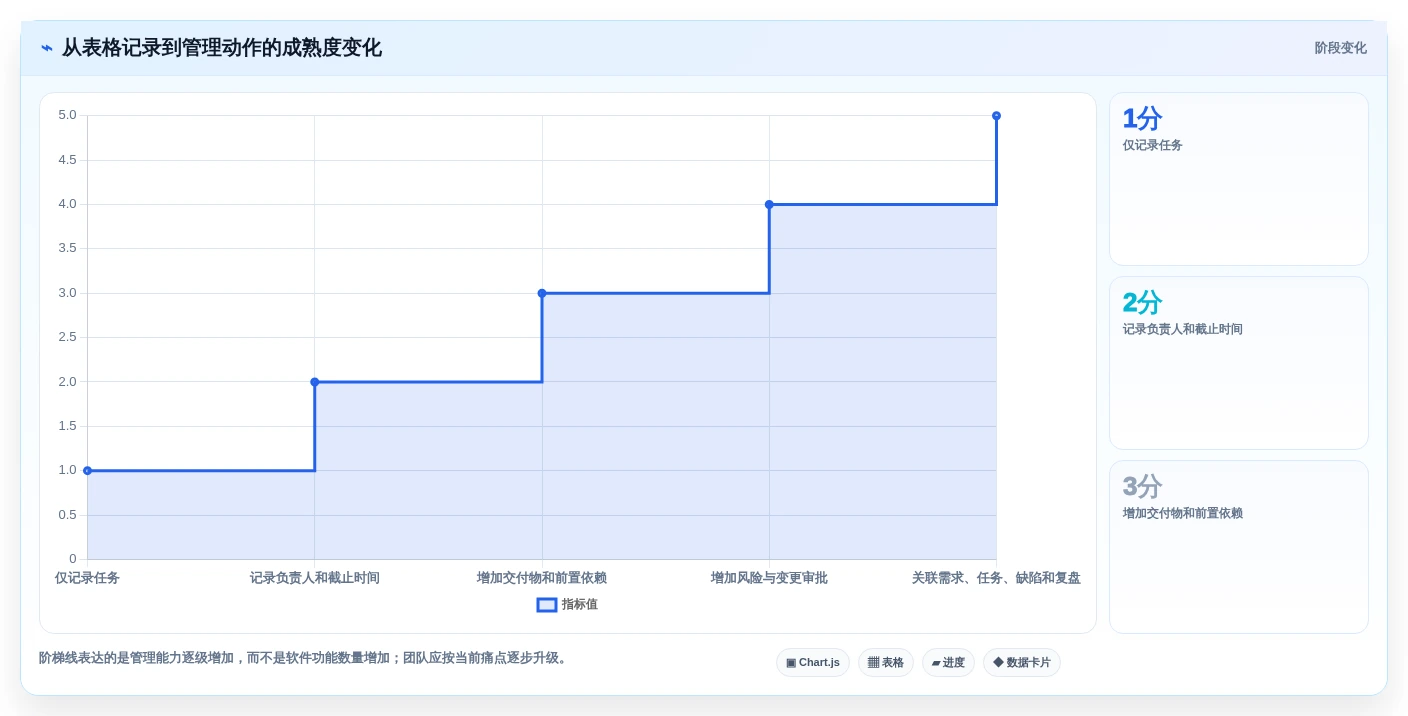
Task: Click the data point at value 3.0
Action: click(x=542, y=293)
